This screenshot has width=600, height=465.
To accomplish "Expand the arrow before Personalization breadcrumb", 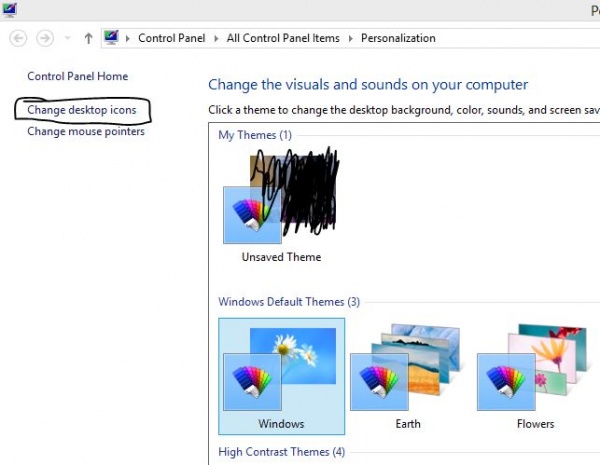I will (351, 38).
